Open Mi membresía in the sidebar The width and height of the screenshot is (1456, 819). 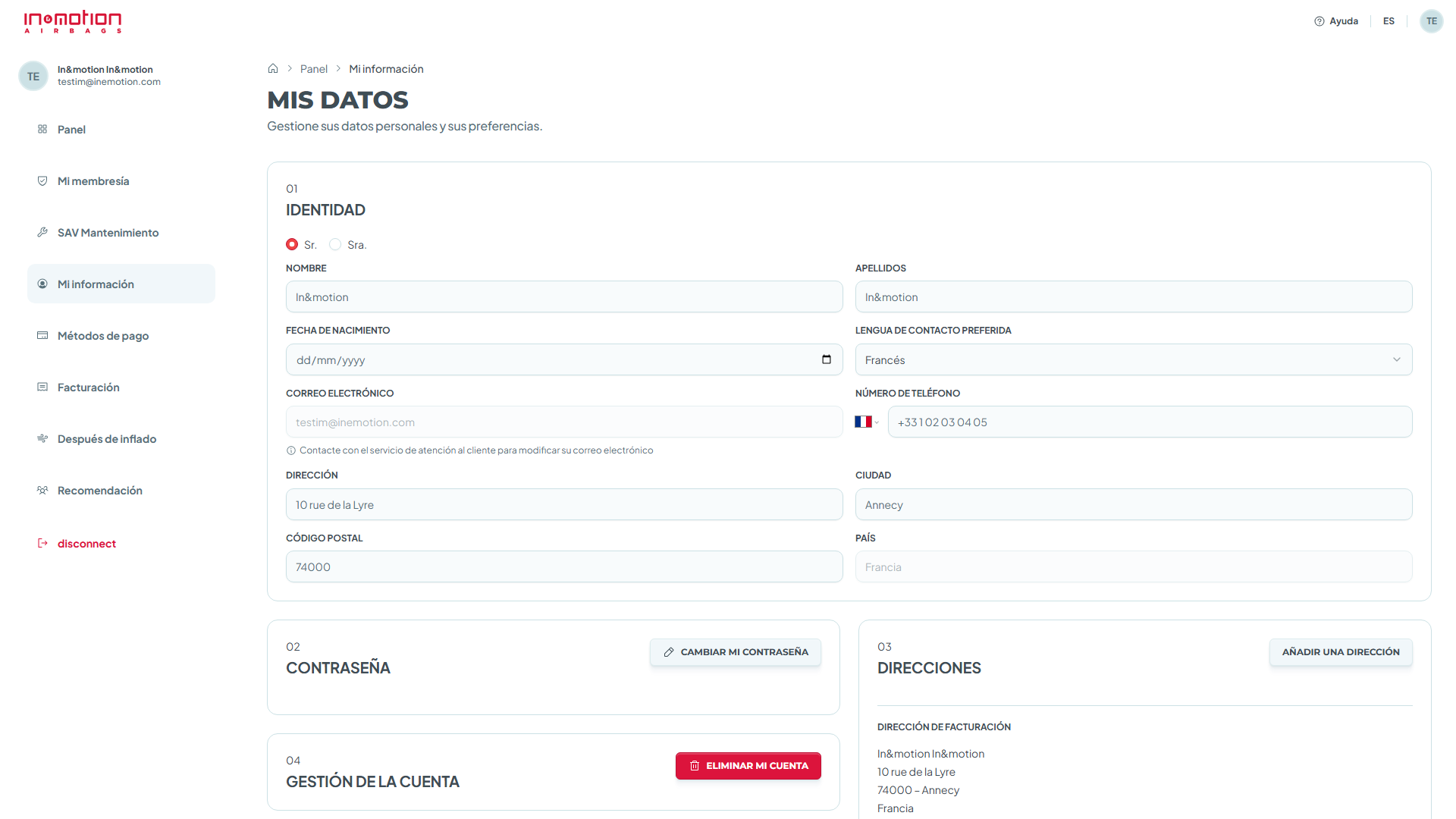click(121, 180)
